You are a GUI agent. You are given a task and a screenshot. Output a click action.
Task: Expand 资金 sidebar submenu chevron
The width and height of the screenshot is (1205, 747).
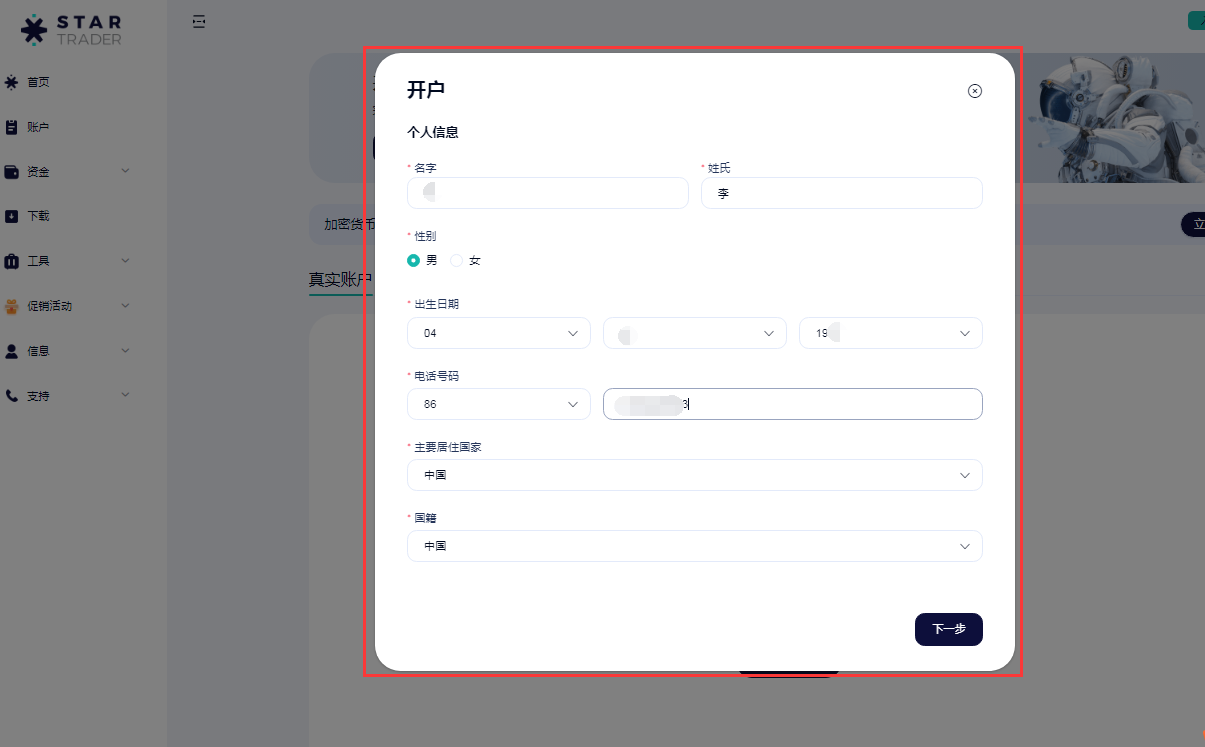point(126,171)
